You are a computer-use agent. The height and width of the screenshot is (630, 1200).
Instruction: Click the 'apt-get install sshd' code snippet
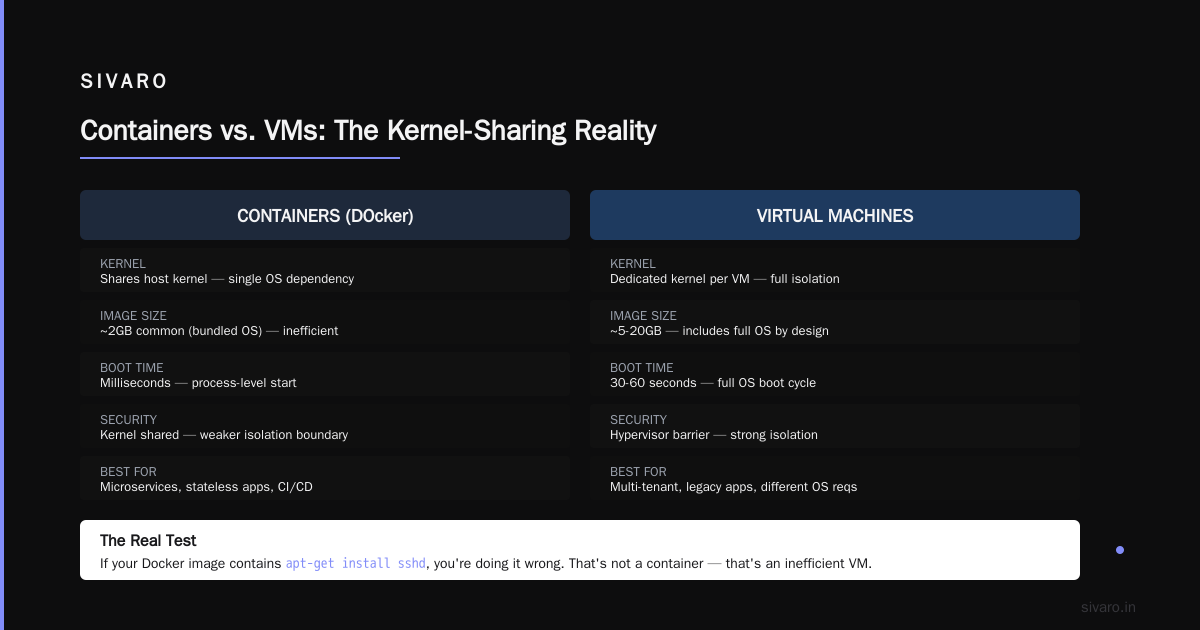pyautogui.click(x=356, y=564)
